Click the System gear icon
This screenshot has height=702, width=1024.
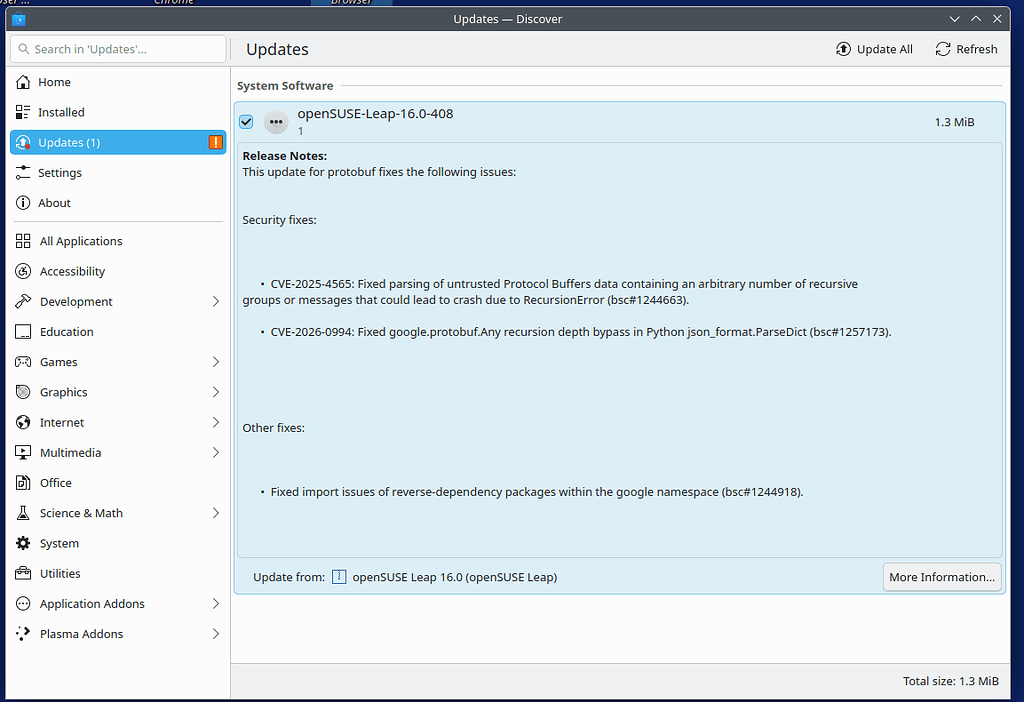(x=23, y=543)
